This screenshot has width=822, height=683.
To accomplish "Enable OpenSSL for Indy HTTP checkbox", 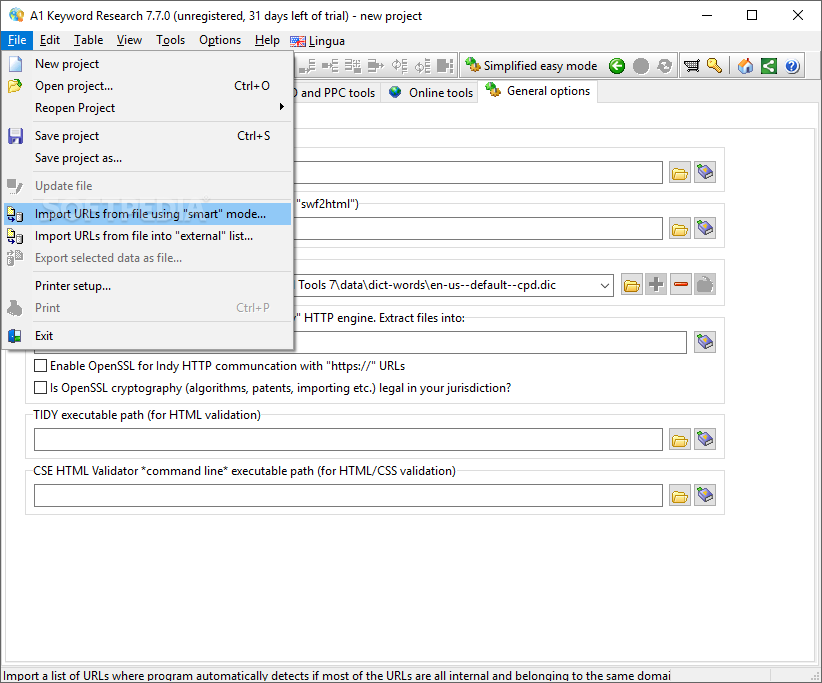I will point(40,366).
